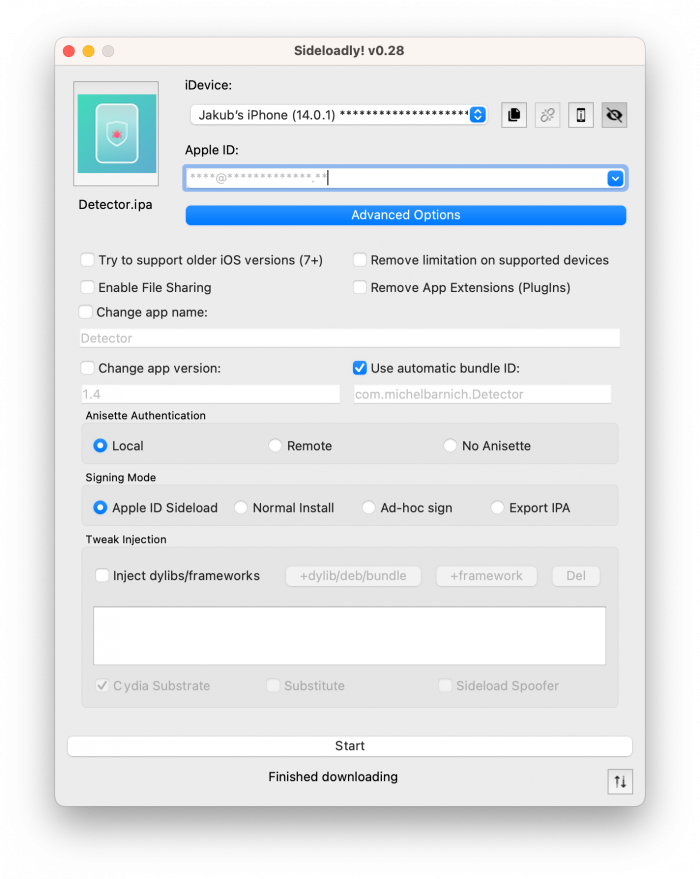Click the +dylib/deb/bundle button
This screenshot has height=879, width=700.
[x=353, y=576]
